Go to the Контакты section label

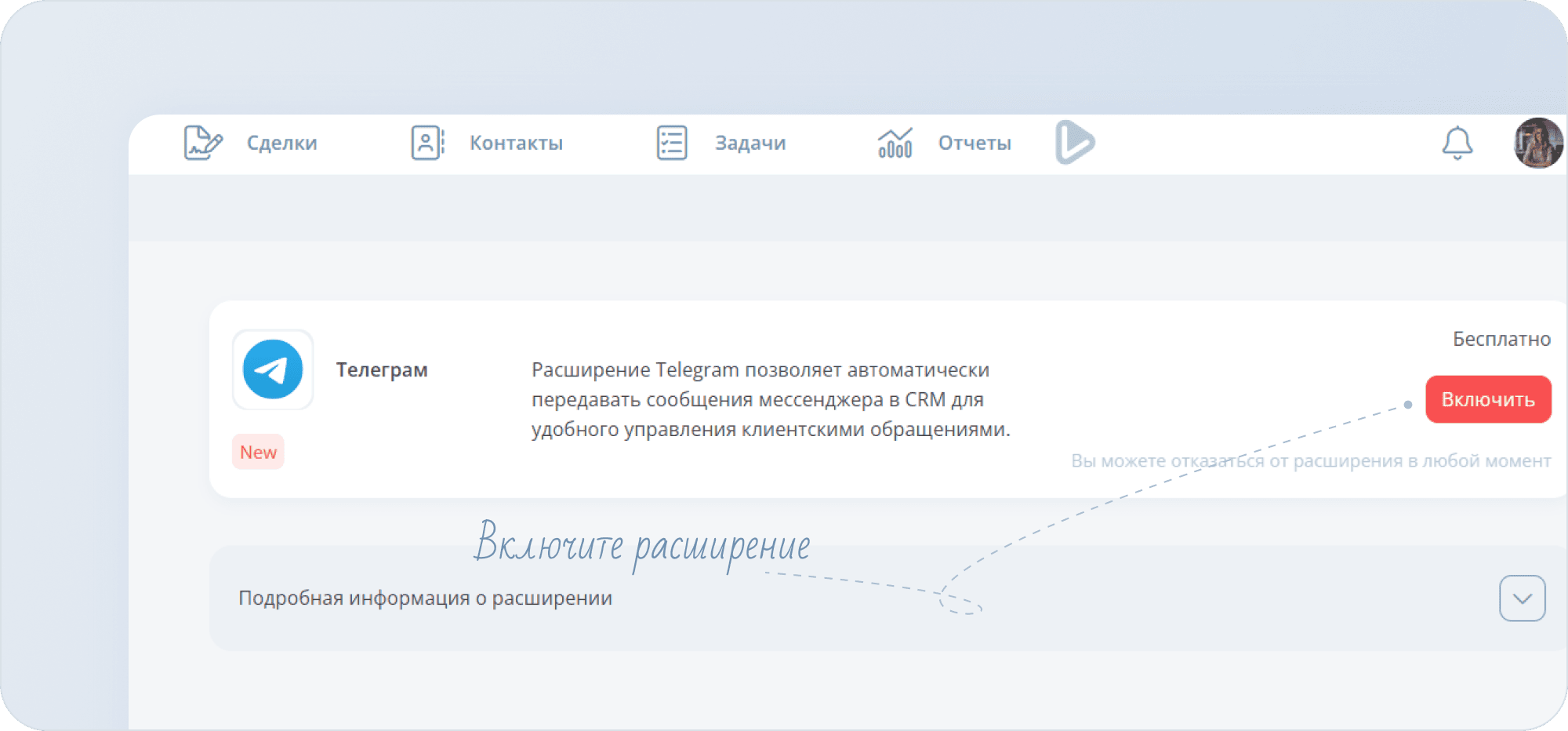tap(516, 143)
